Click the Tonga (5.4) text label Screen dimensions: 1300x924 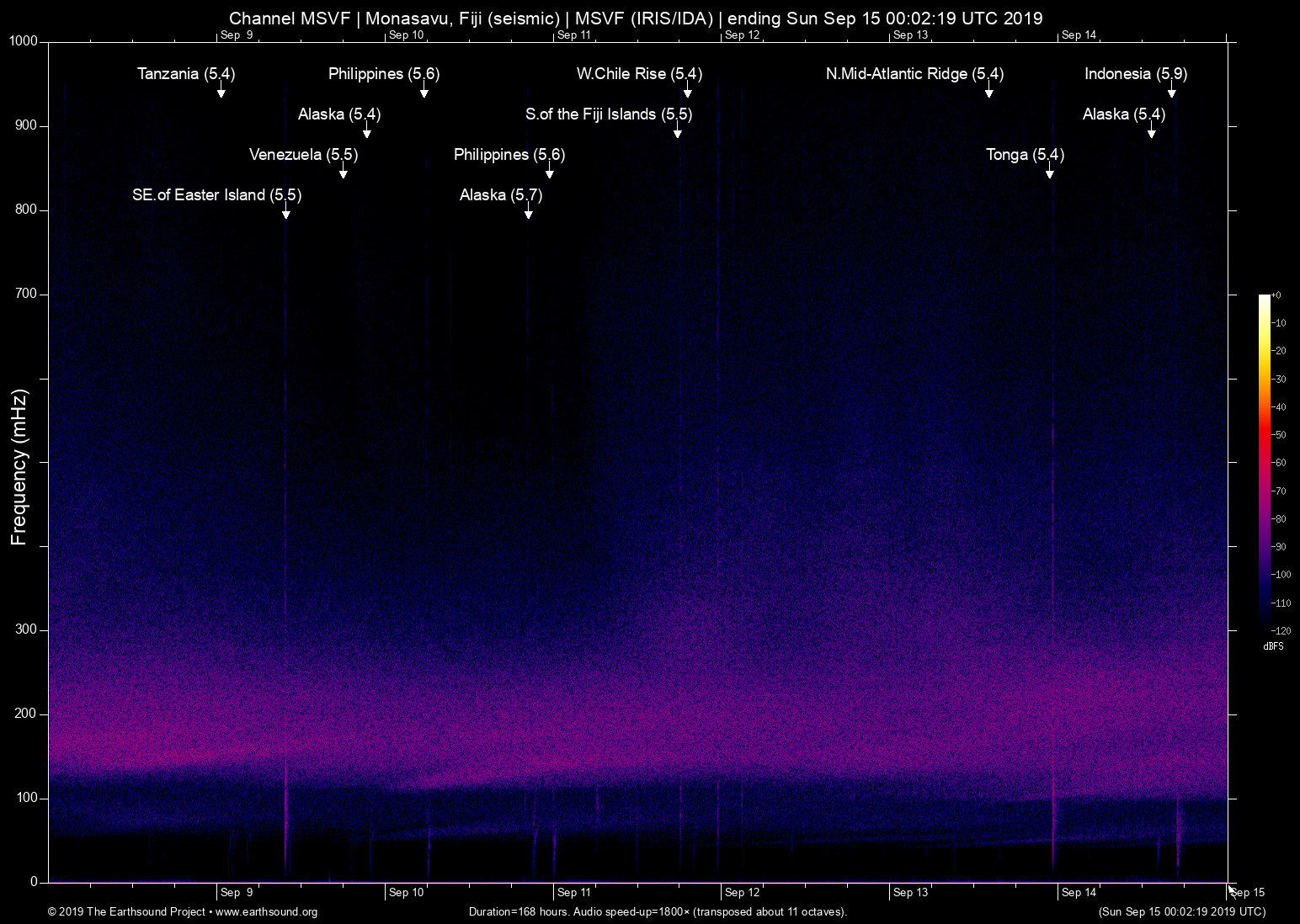click(1025, 155)
